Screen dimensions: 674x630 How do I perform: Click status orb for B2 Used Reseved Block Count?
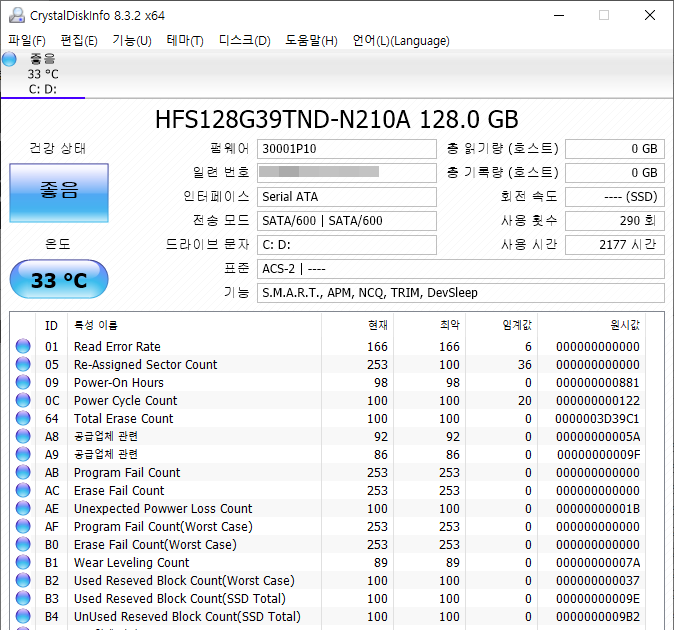(23, 581)
